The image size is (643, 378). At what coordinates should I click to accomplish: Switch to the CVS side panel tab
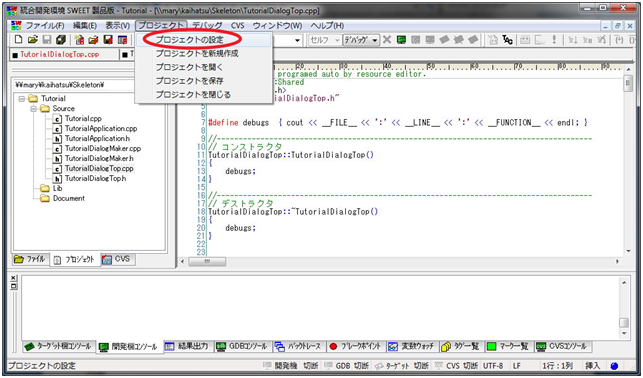point(117,259)
